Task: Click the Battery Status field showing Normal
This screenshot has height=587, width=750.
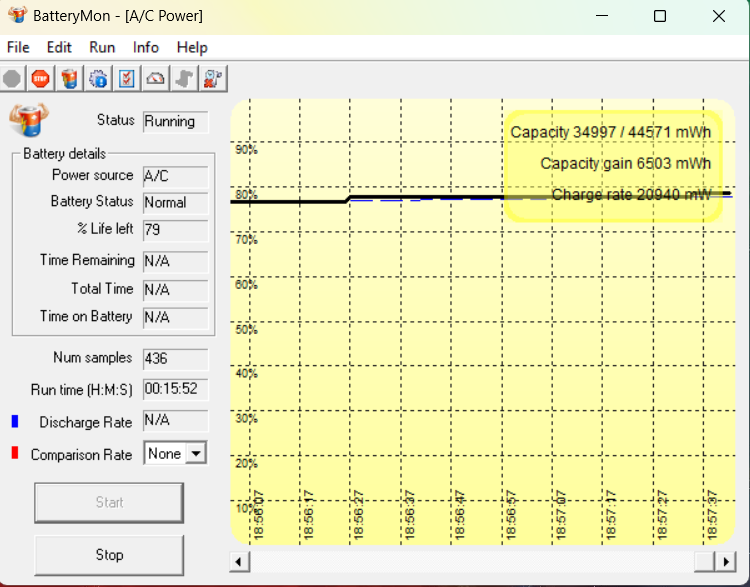Action: [176, 203]
